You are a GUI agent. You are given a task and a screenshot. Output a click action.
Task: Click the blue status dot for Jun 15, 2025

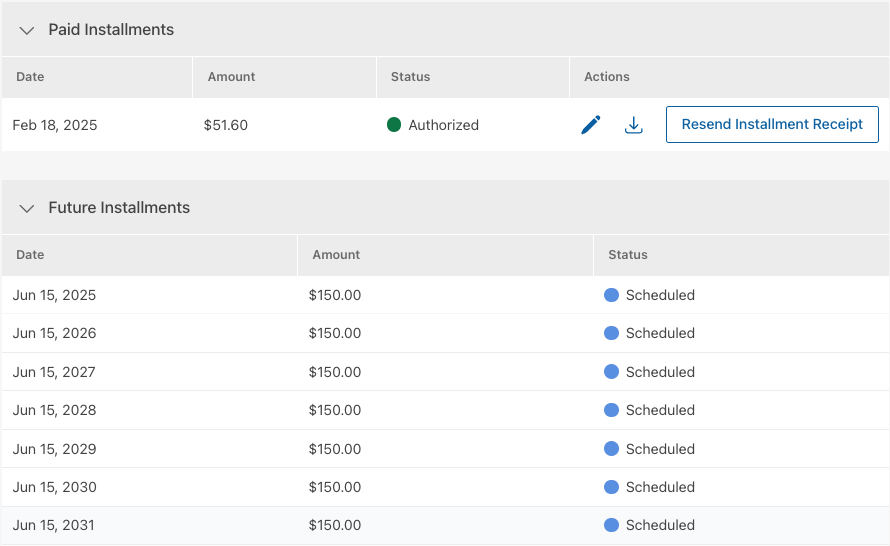click(x=611, y=295)
